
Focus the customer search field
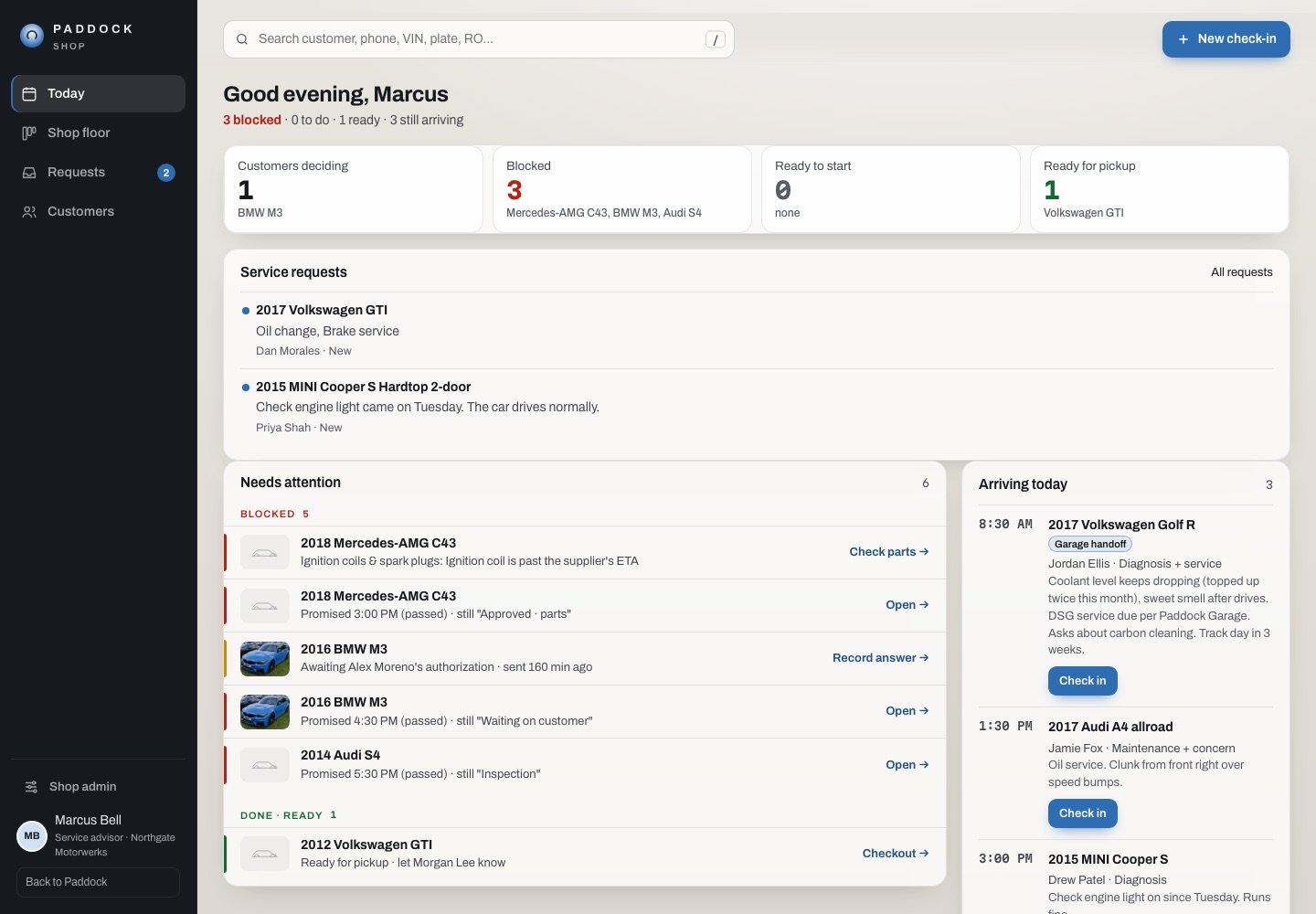click(x=479, y=39)
